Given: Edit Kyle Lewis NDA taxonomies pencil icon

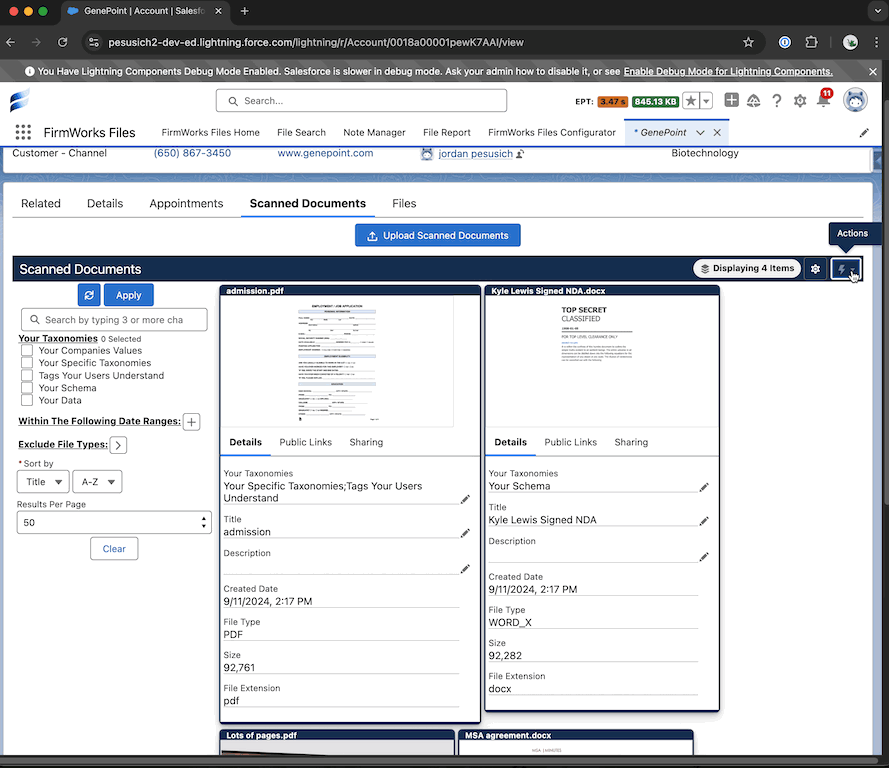Looking at the screenshot, I should pyautogui.click(x=704, y=487).
